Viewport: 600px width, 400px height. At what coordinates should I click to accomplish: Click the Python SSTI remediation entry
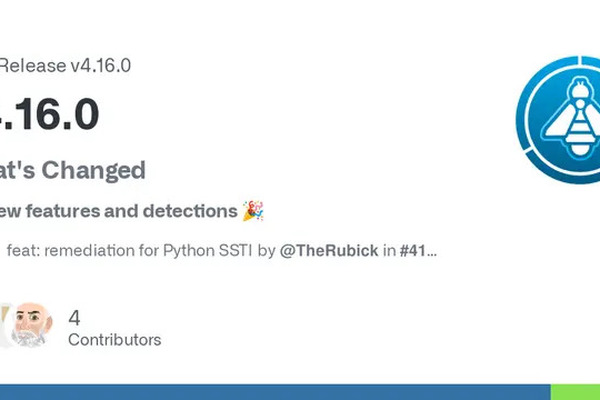tap(140, 250)
